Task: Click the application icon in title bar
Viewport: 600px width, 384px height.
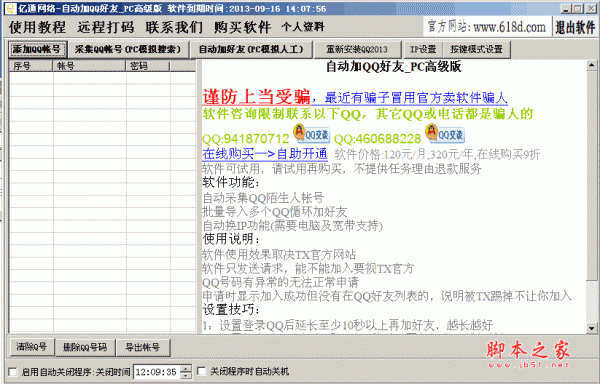Action: click(x=10, y=8)
